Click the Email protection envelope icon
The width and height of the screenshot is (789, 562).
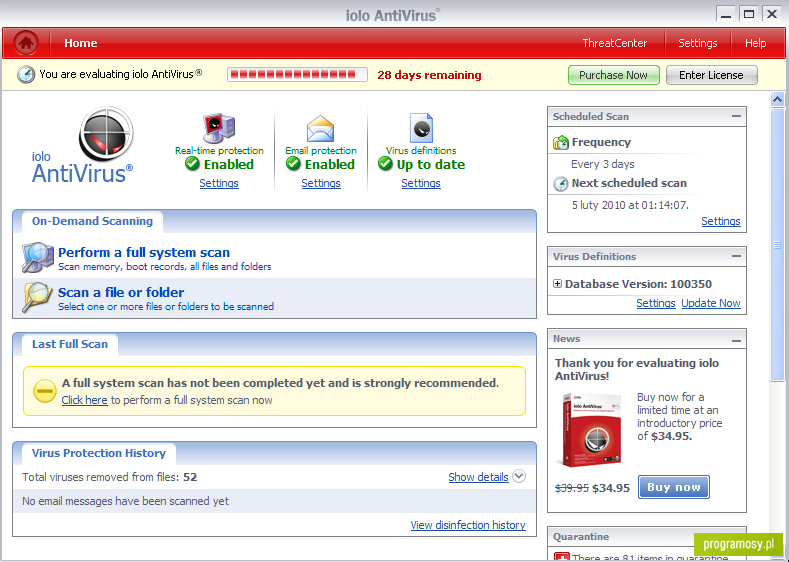[x=321, y=129]
